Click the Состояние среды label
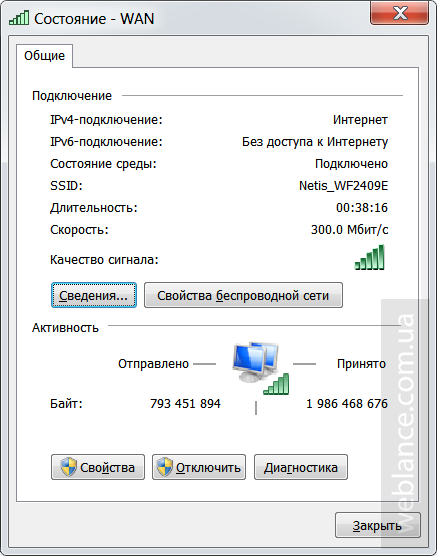Screen dimensions: 437x556 (103, 164)
